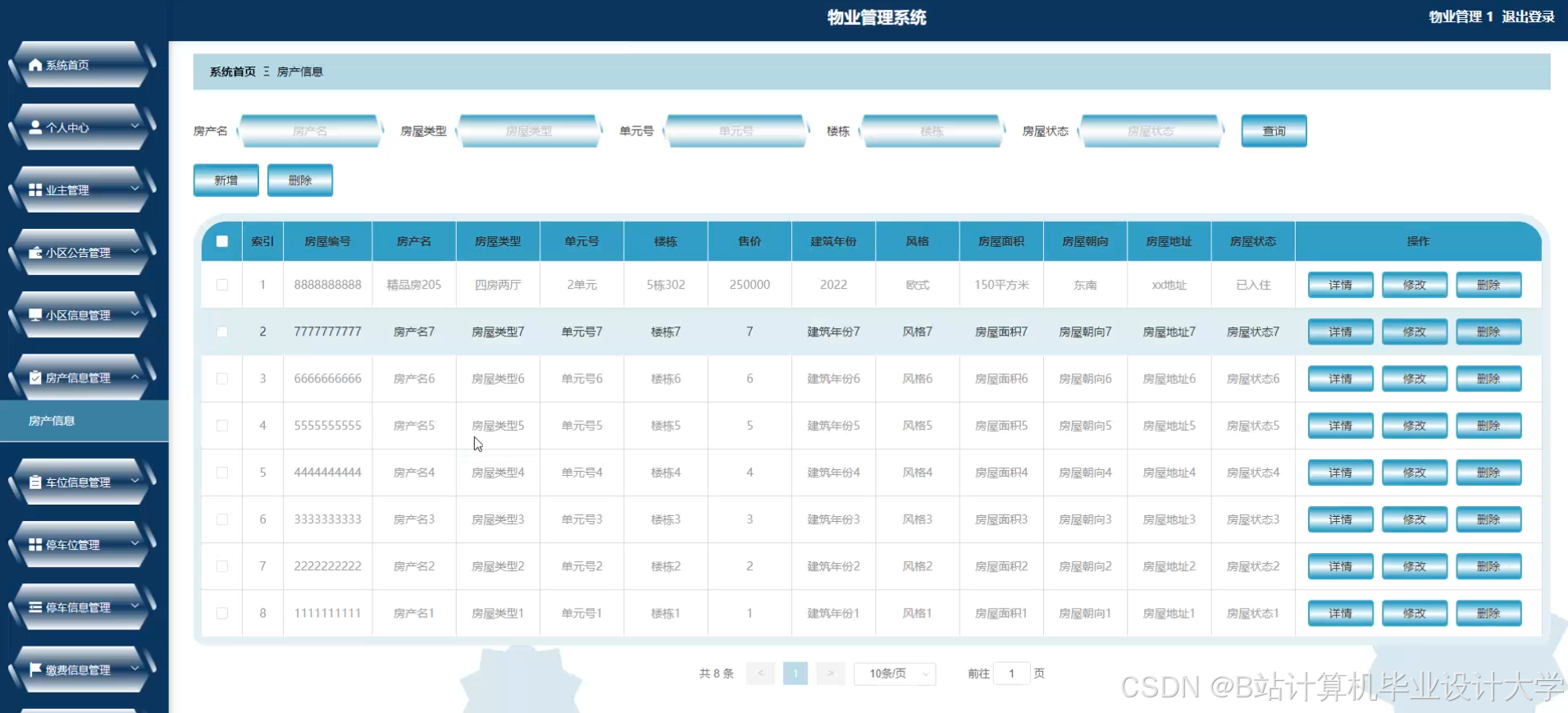The width and height of the screenshot is (1568, 713).
Task: Click the 建筑年份 column header
Action: tap(833, 241)
